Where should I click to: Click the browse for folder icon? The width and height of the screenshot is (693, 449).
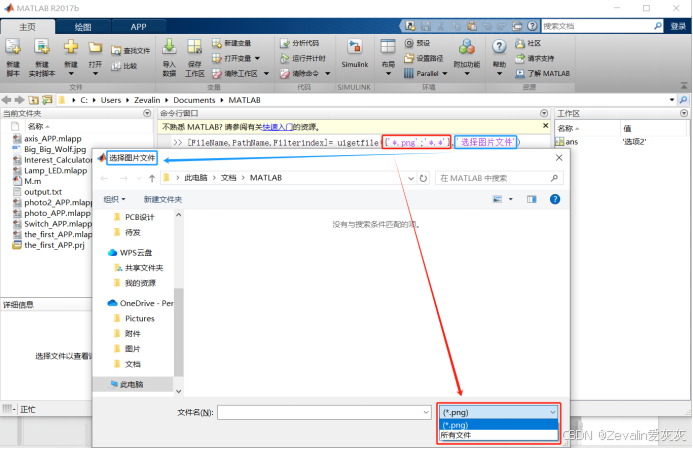tap(47, 100)
